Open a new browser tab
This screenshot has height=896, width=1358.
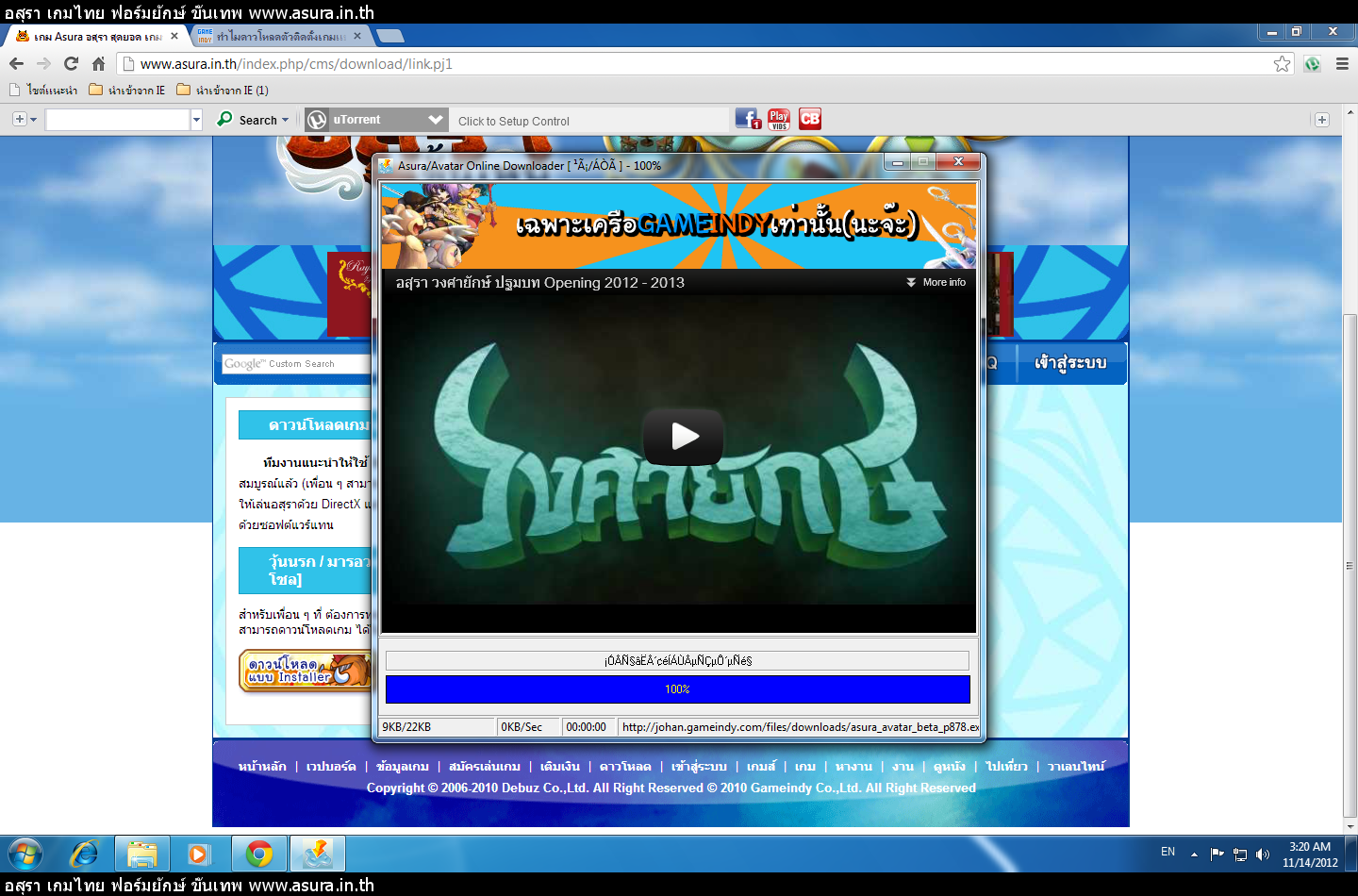pyautogui.click(x=389, y=36)
